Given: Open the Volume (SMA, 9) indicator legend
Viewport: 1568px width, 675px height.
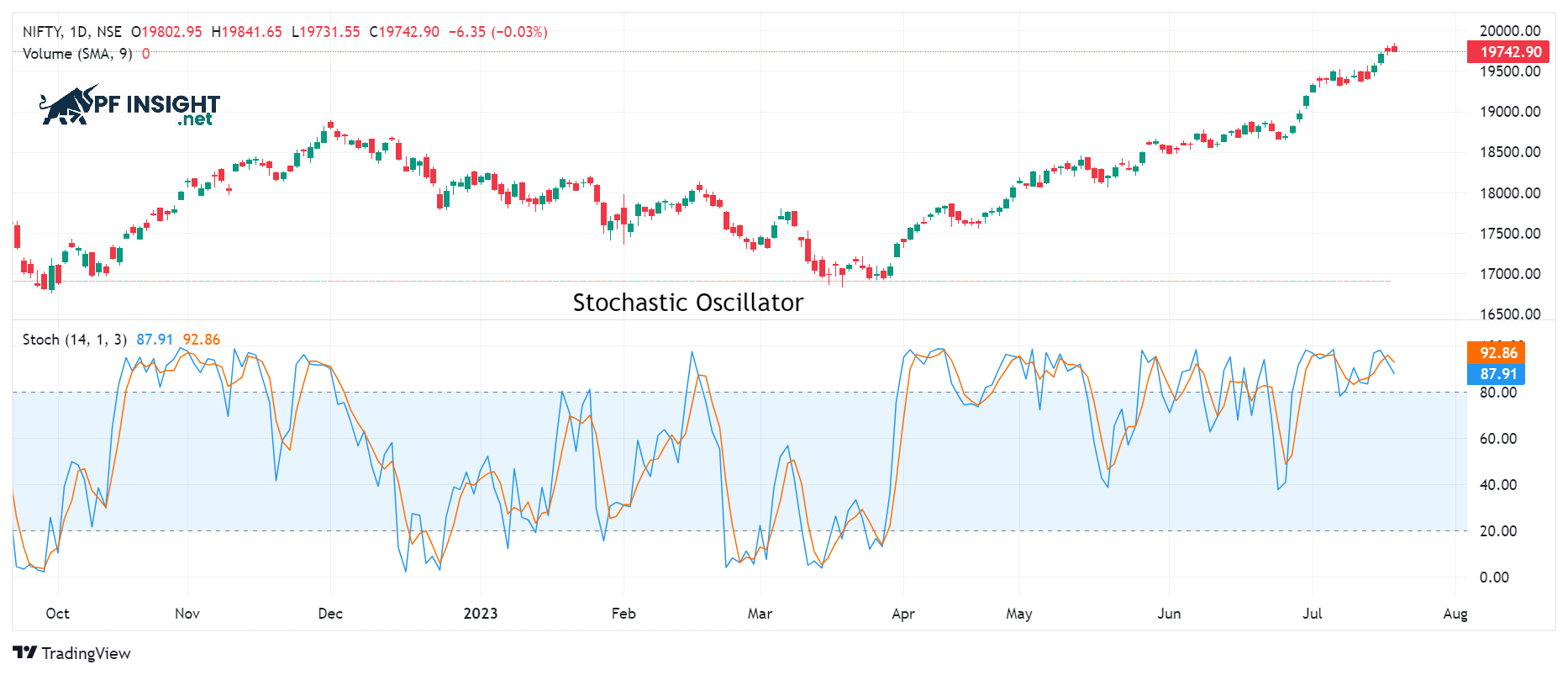Looking at the screenshot, I should click(x=77, y=54).
